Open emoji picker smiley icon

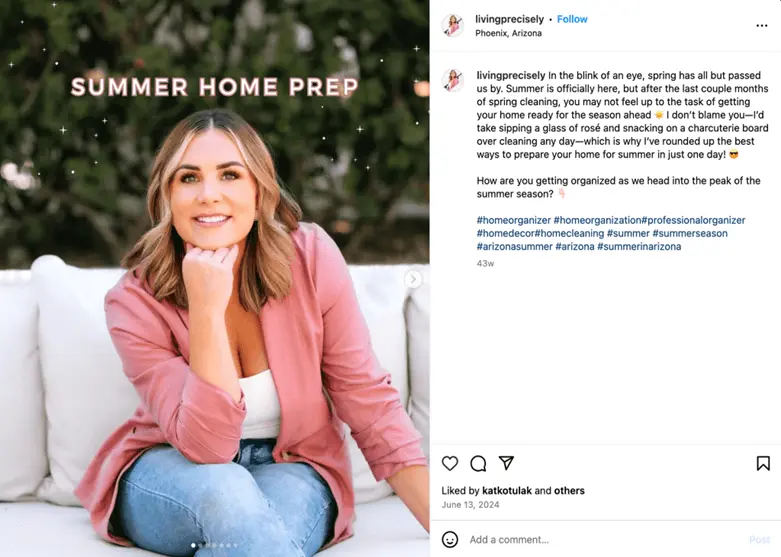tap(450, 539)
